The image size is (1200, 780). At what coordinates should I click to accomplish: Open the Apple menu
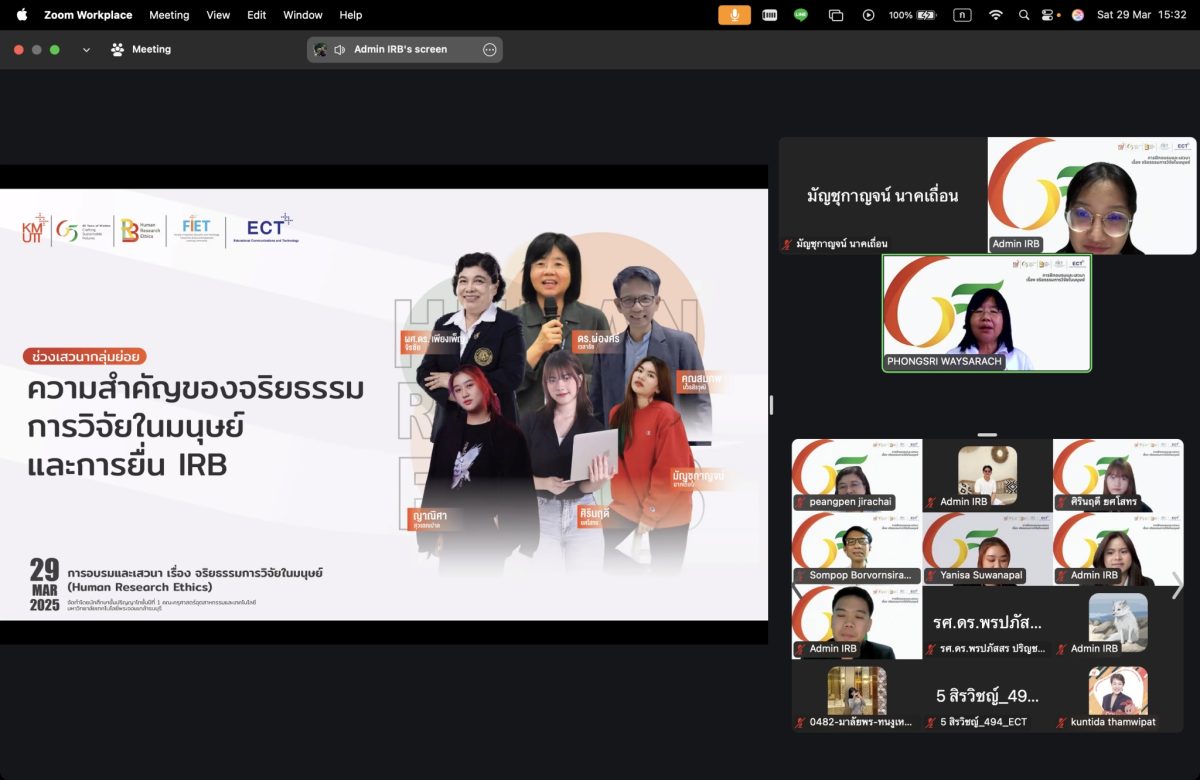coord(22,15)
